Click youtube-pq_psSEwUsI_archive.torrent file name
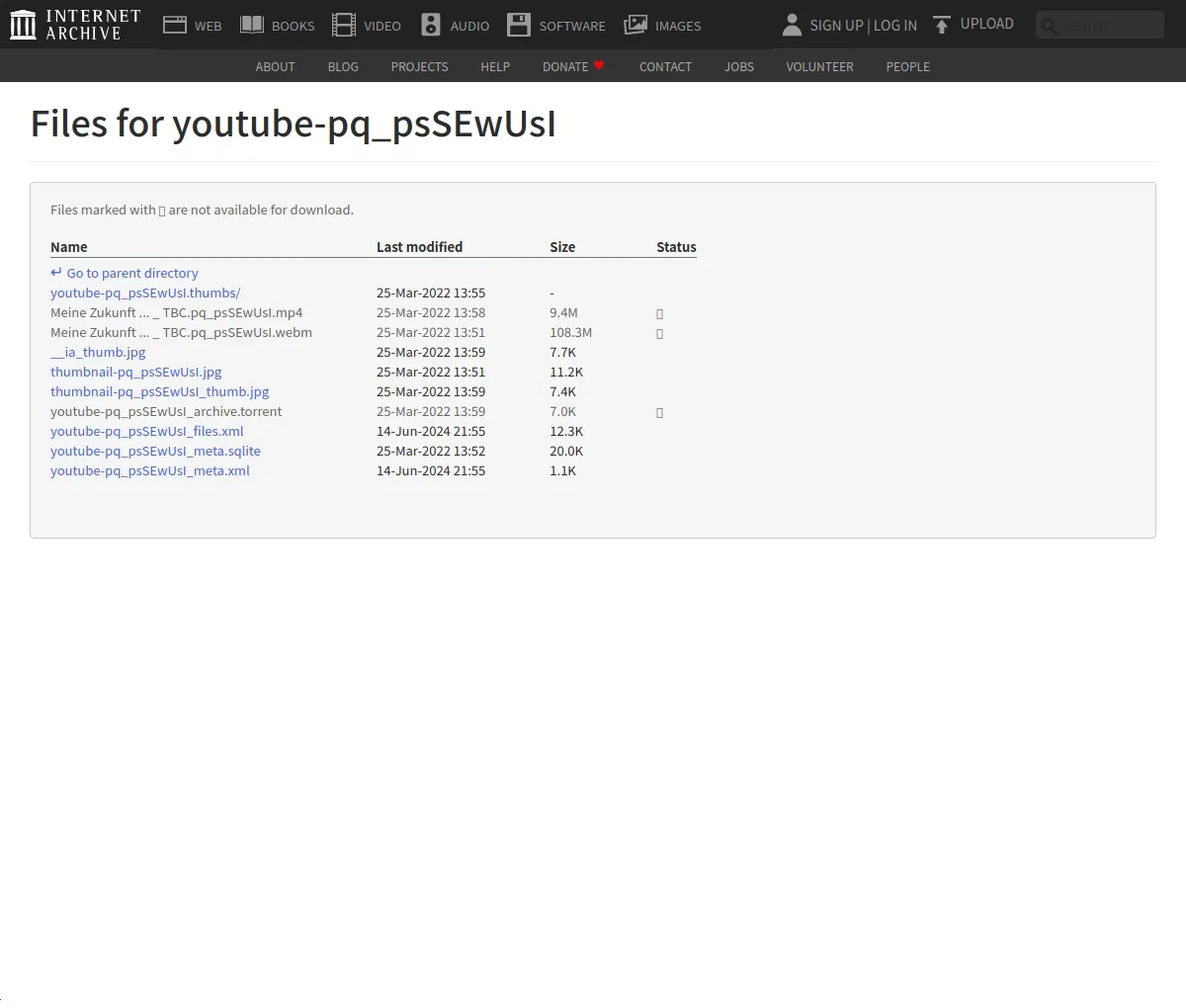The height and width of the screenshot is (1008, 1186). [x=166, y=411]
